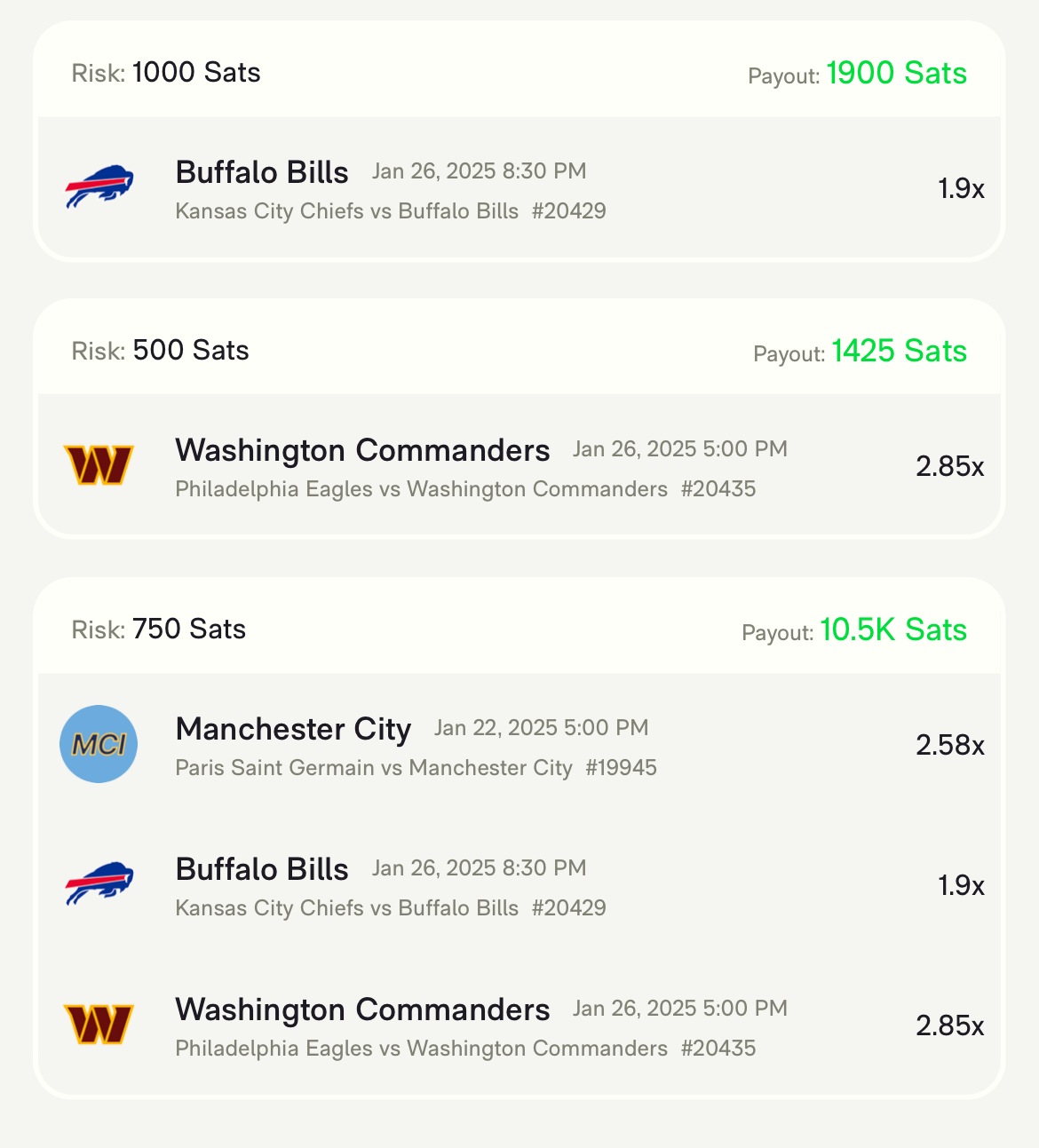Image resolution: width=1039 pixels, height=1148 pixels.
Task: Select Risk 1000 Sats header
Action: (x=166, y=73)
